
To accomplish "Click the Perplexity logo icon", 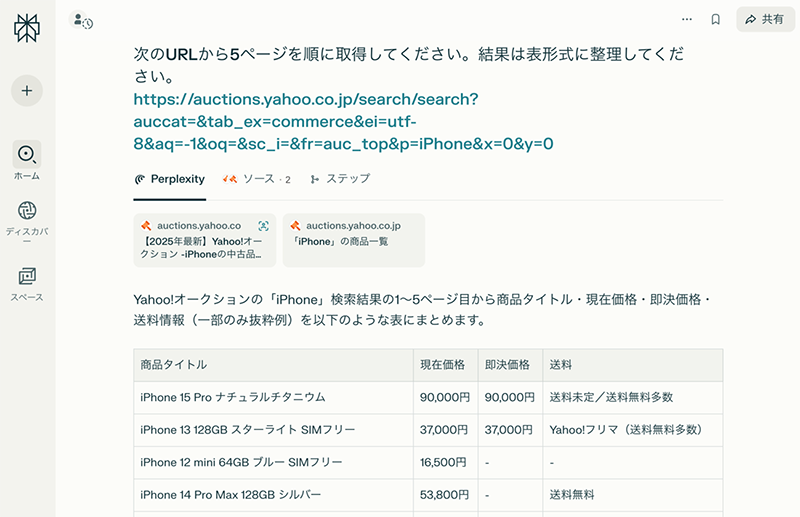I will pyautogui.click(x=27, y=28).
